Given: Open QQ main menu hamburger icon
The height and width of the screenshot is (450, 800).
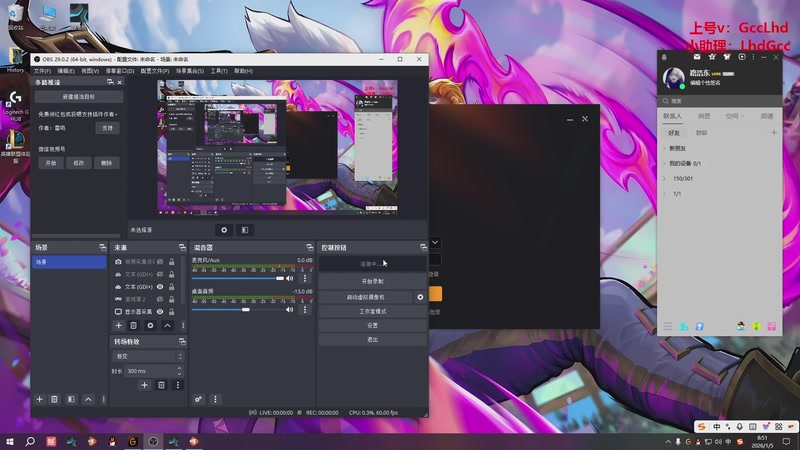Looking at the screenshot, I should coord(668,326).
